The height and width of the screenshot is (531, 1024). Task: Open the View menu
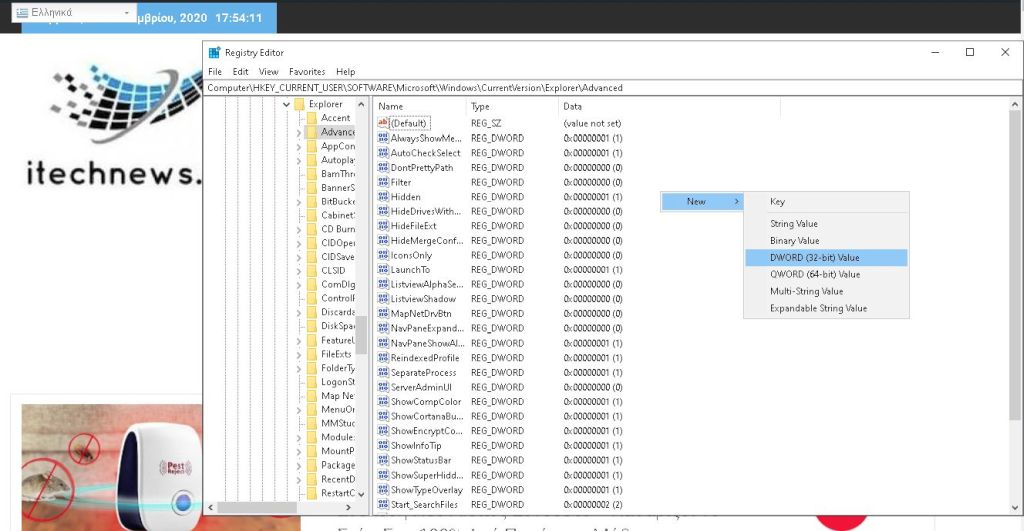point(268,72)
